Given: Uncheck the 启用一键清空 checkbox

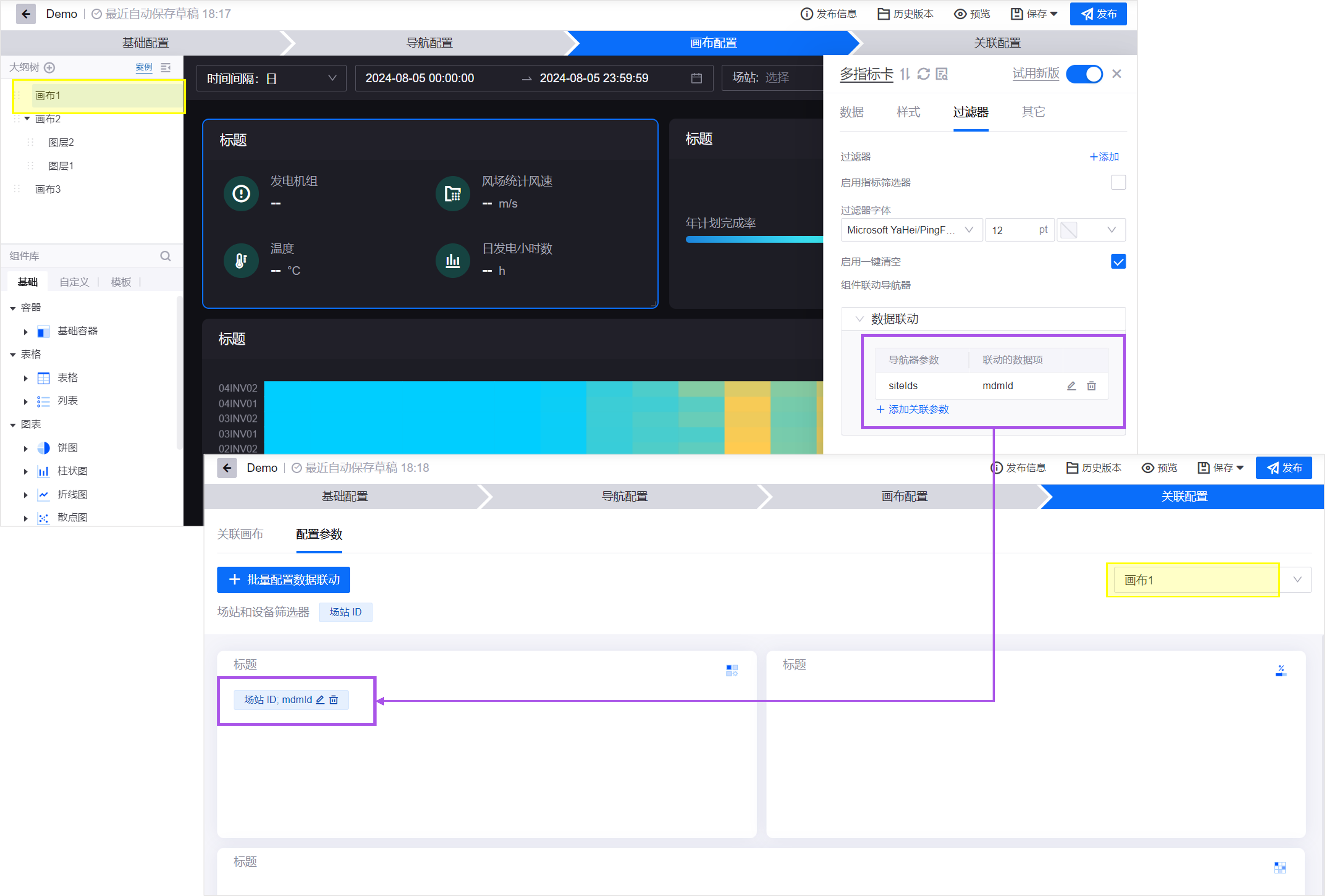Looking at the screenshot, I should (x=1118, y=262).
